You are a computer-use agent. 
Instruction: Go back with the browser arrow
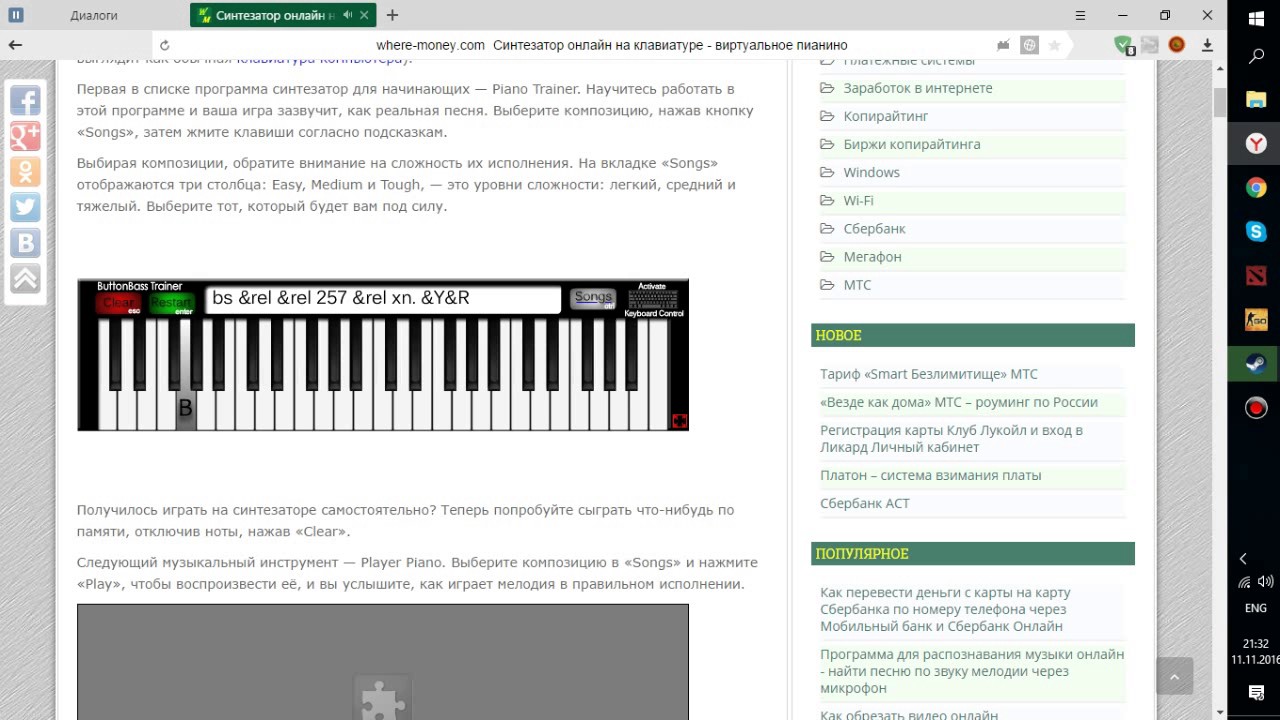point(15,45)
